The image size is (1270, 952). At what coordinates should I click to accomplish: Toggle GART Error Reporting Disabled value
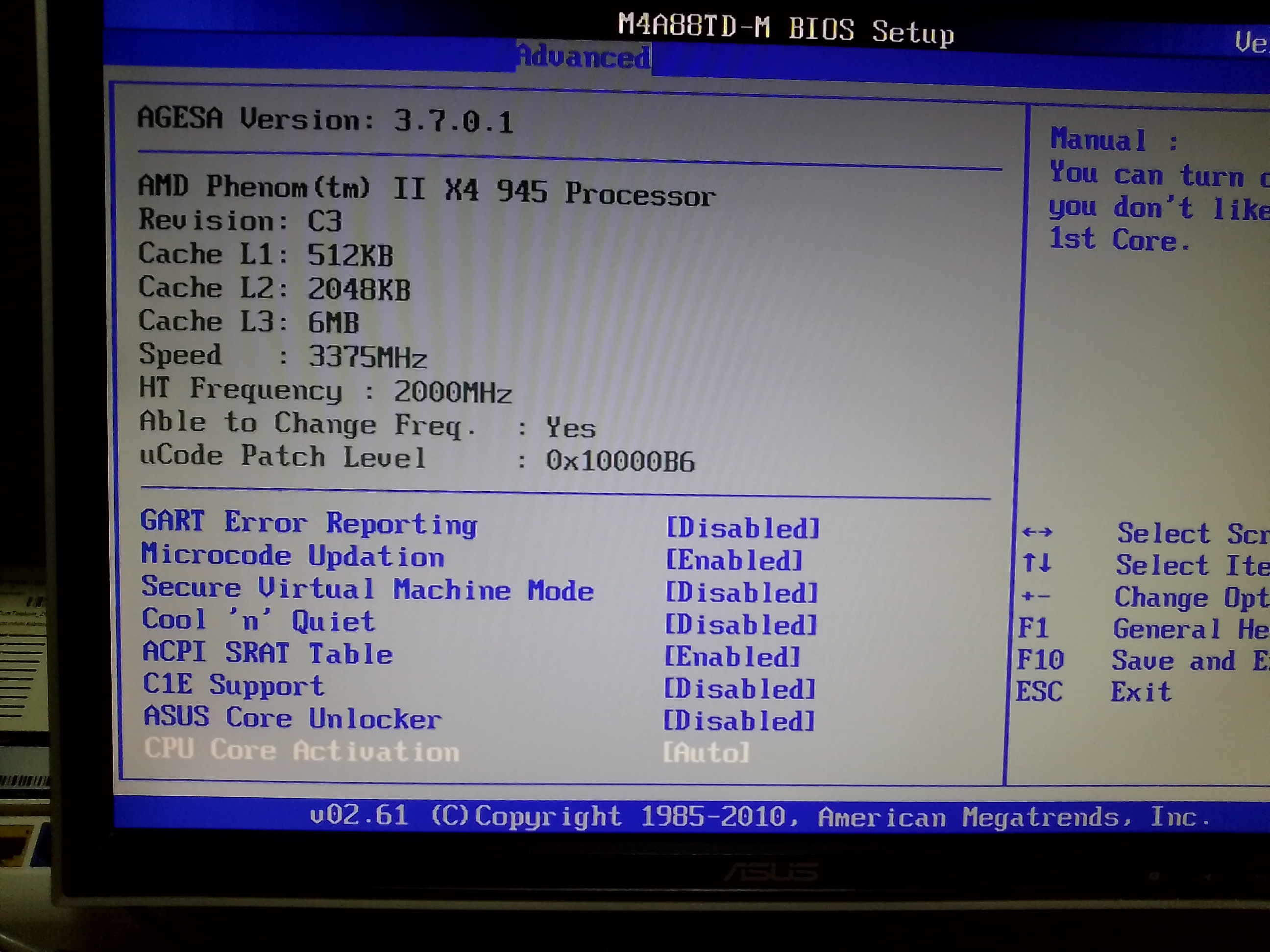point(743,528)
